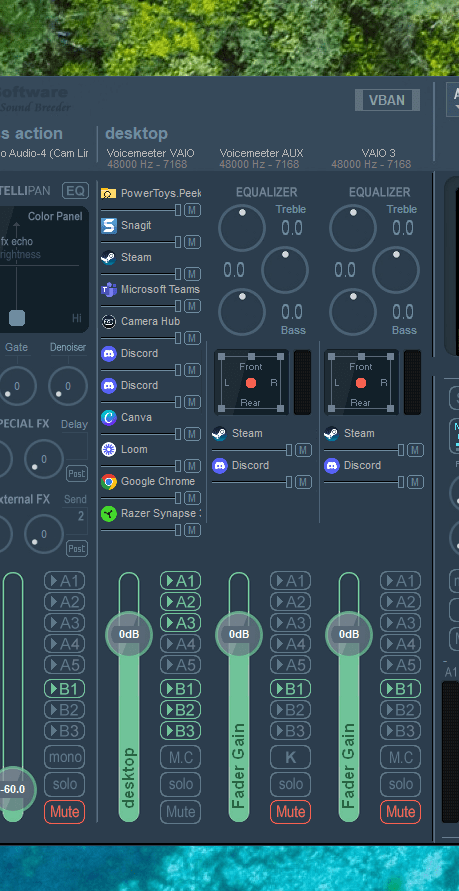This screenshot has width=459, height=891.
Task: Click the Steam icon in the VAIO 3 strip
Action: point(331,434)
